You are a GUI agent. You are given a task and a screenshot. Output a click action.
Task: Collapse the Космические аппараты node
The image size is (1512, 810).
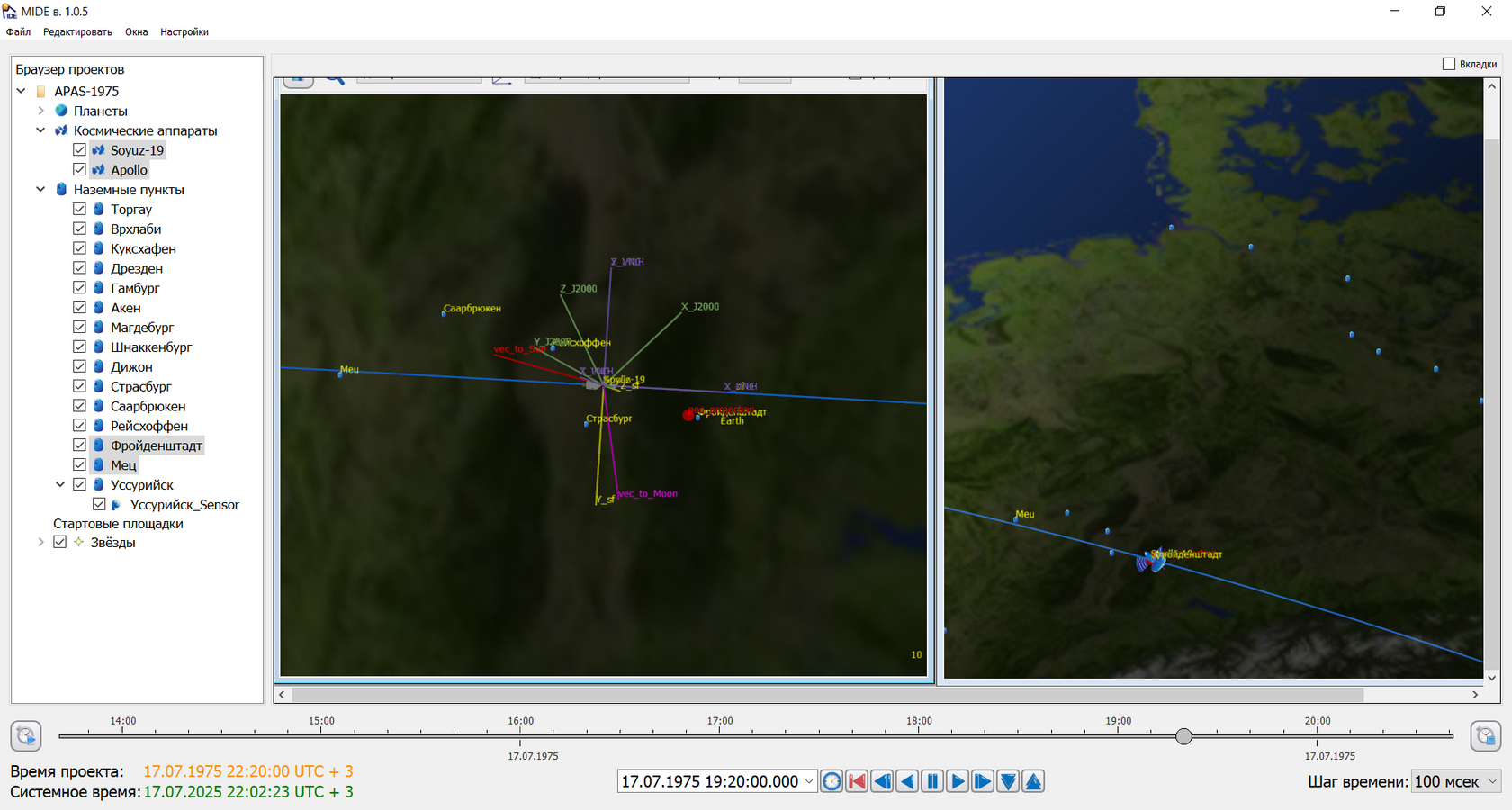(x=40, y=130)
